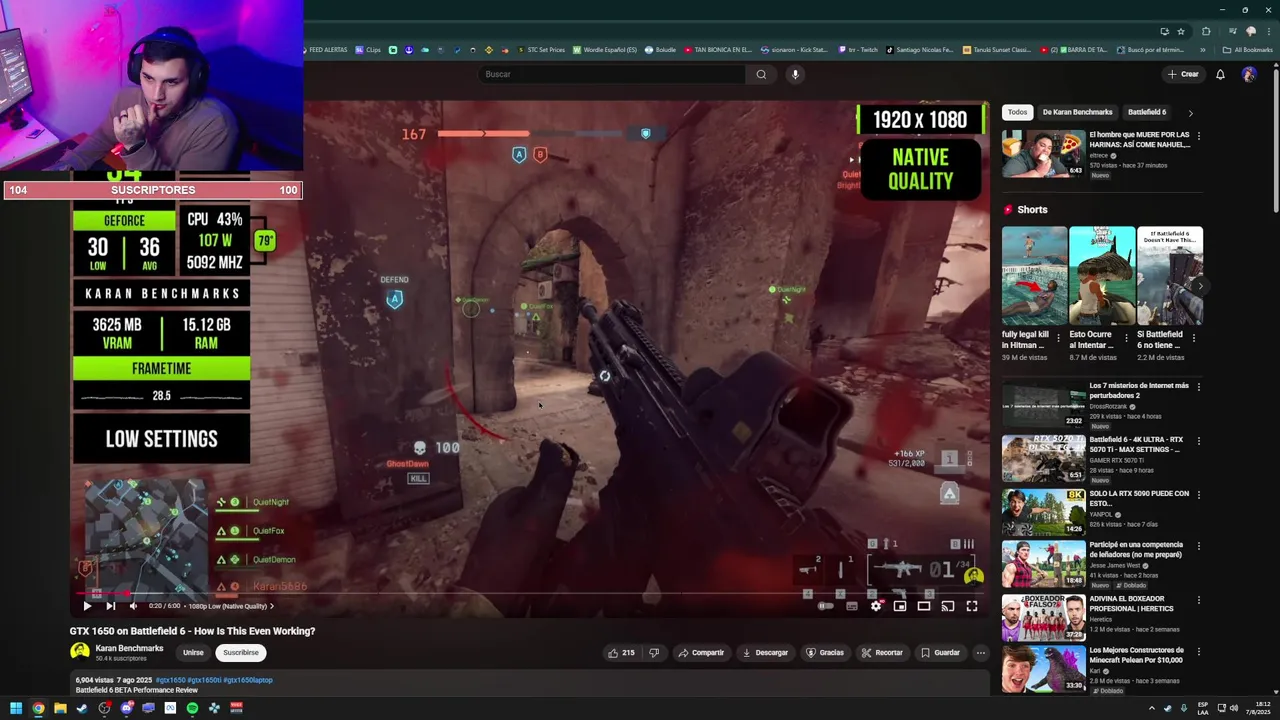Select the De Karan Benchmarks chip
Screen dimensions: 1280x720
tap(1077, 112)
